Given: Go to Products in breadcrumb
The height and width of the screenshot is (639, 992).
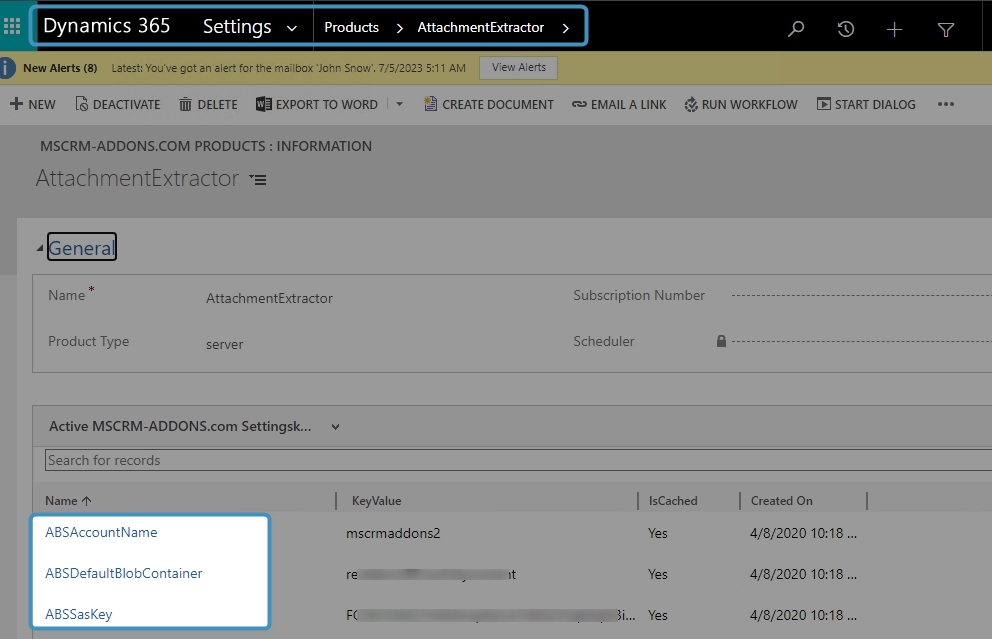Looking at the screenshot, I should [351, 28].
